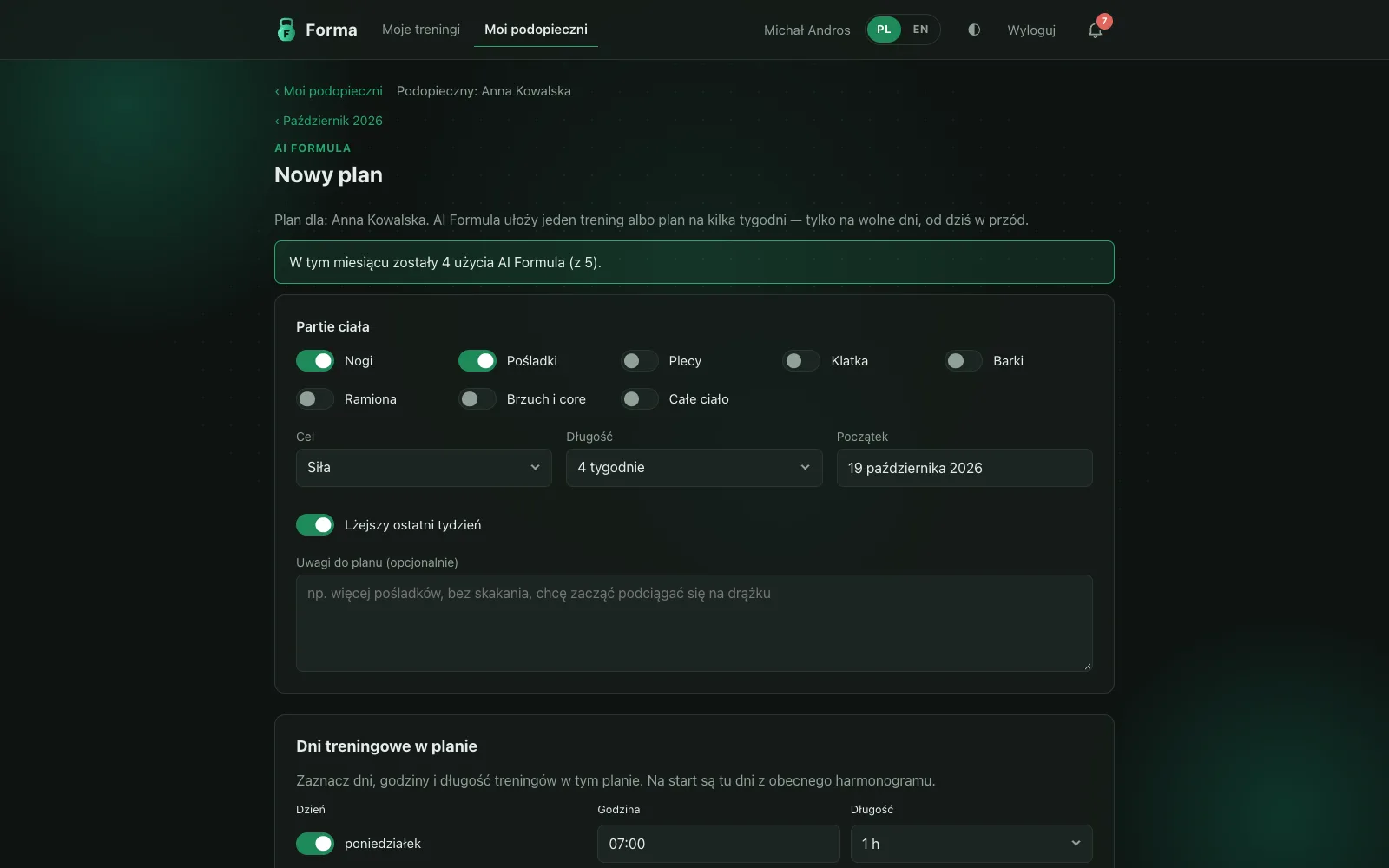Screen dimensions: 1389x868
Task: Click the Michał Andros user name
Action: click(806, 30)
